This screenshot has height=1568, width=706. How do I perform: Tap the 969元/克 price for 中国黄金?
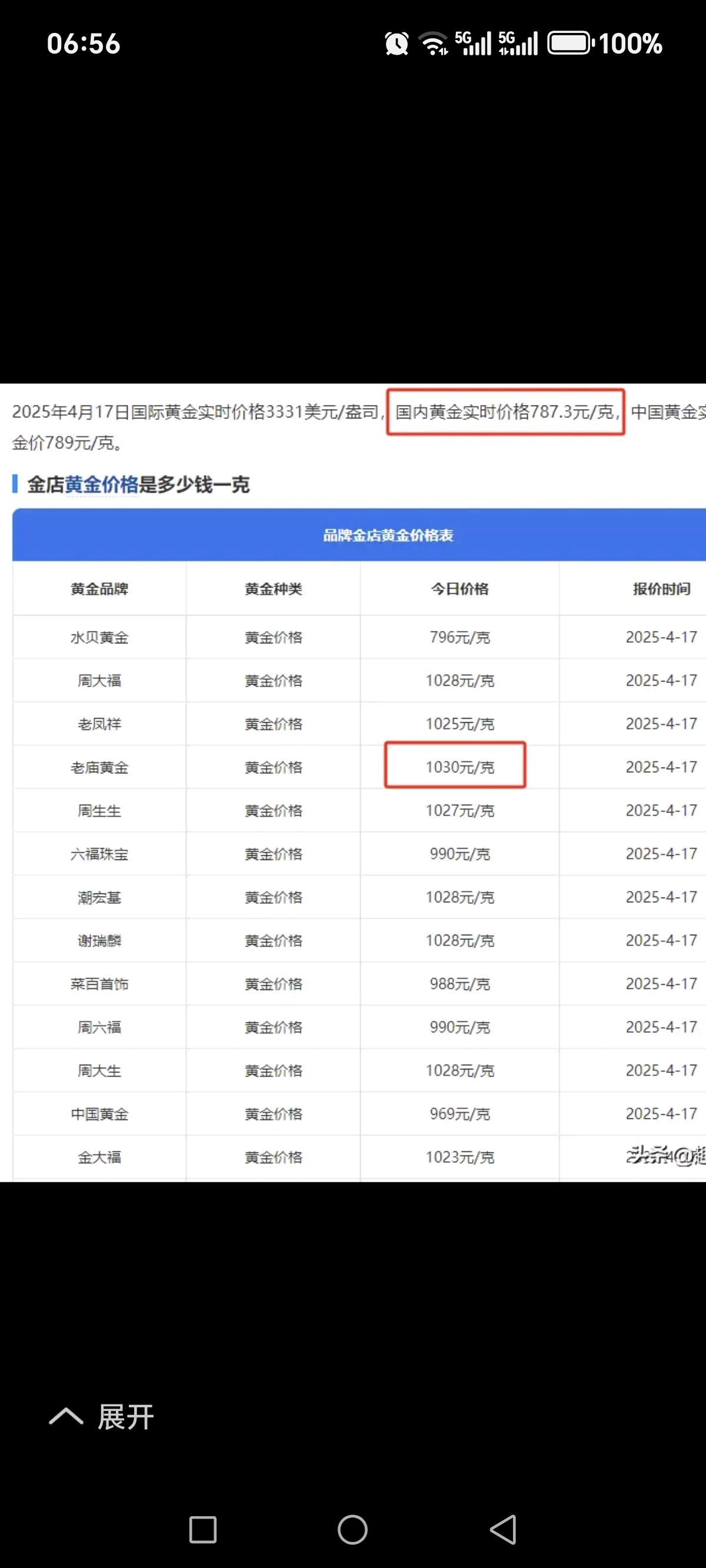click(459, 1114)
